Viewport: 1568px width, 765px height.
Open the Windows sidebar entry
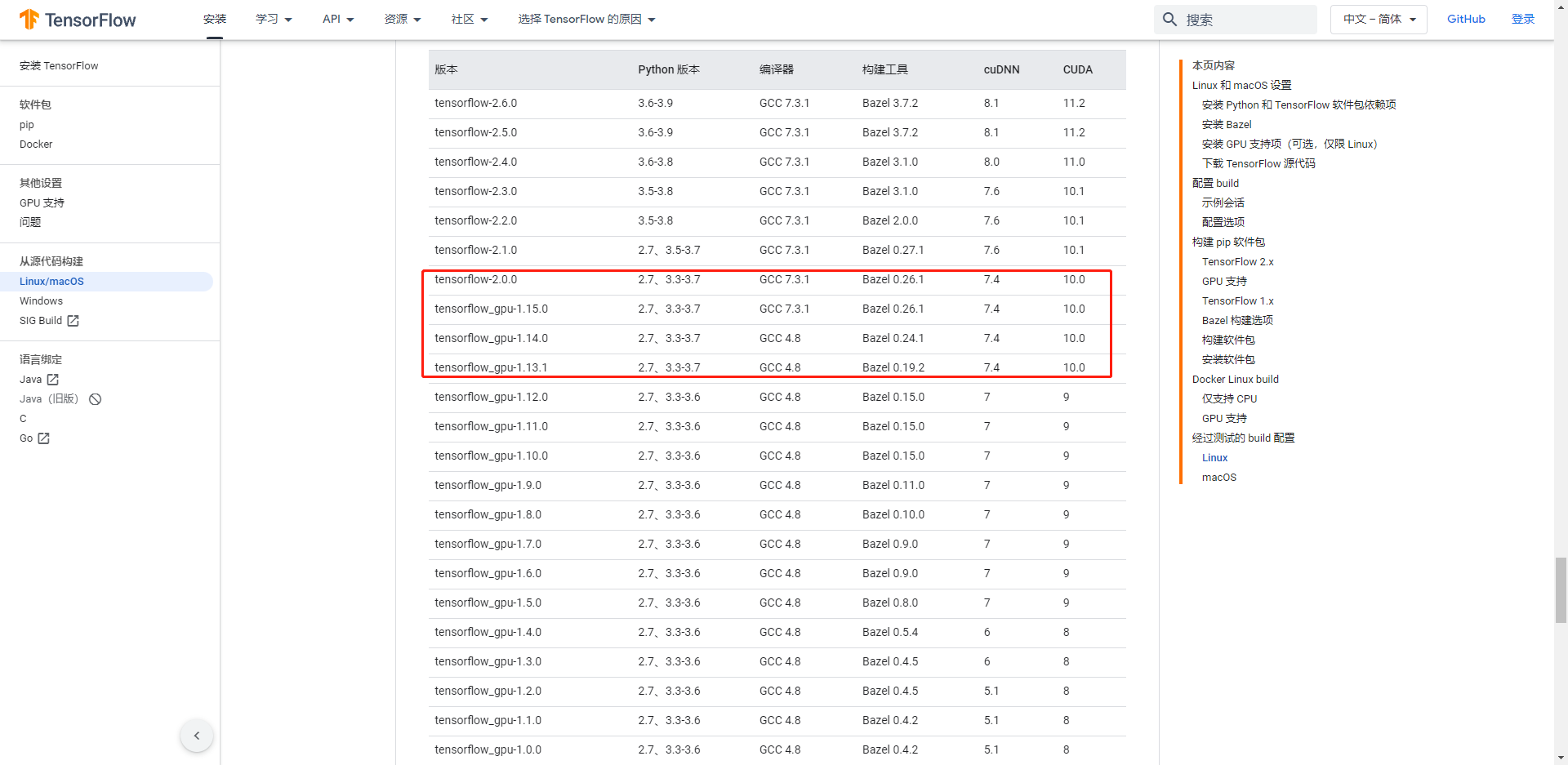coord(41,301)
